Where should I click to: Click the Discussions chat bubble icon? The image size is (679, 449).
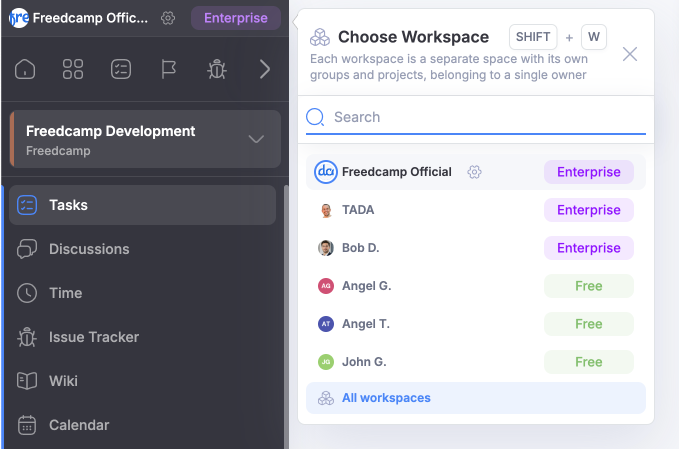pos(27,249)
